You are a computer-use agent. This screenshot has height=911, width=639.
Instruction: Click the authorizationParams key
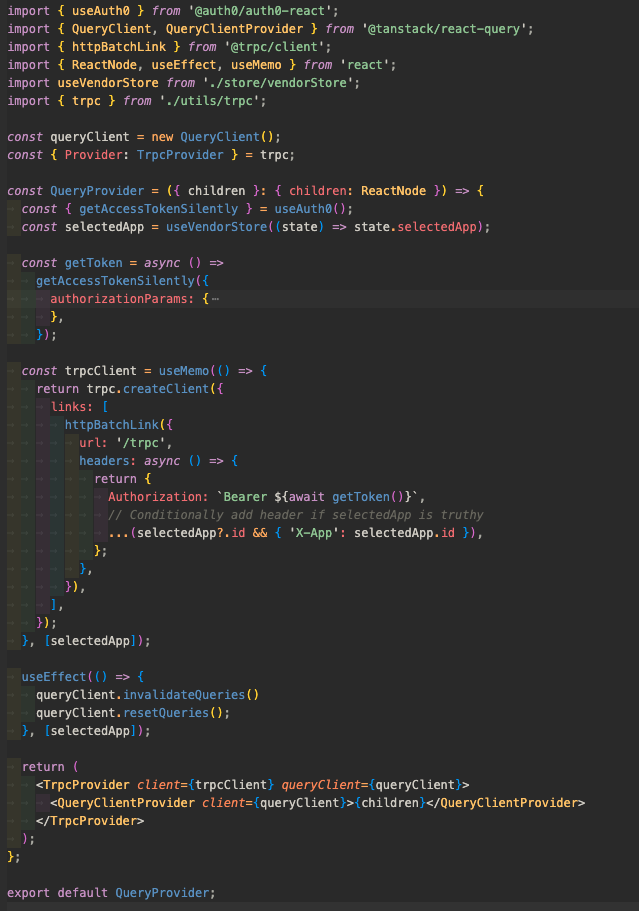coord(122,299)
